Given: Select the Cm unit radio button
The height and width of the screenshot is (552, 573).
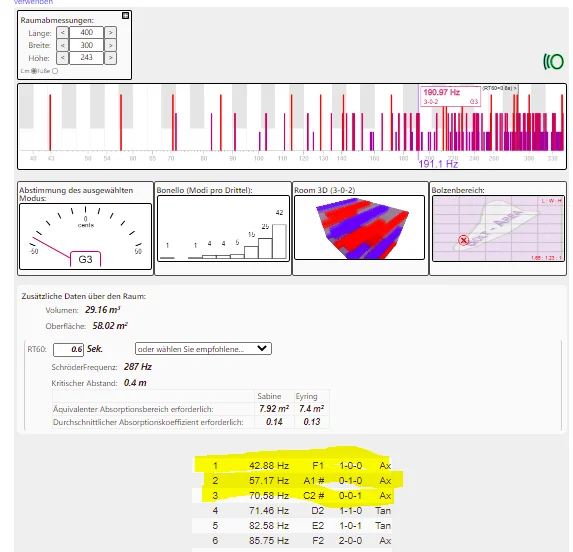Looking at the screenshot, I should (34, 71).
